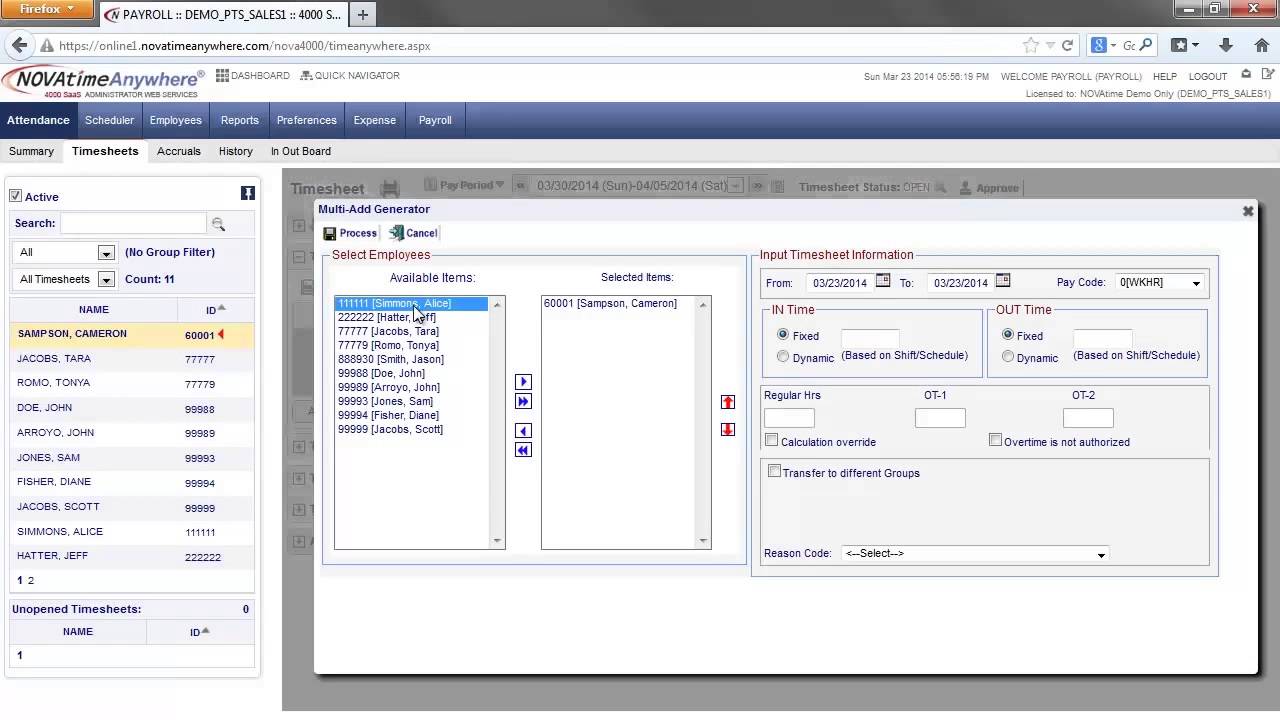
Task: Select the Fixed IN Time radio button
Action: 783,335
